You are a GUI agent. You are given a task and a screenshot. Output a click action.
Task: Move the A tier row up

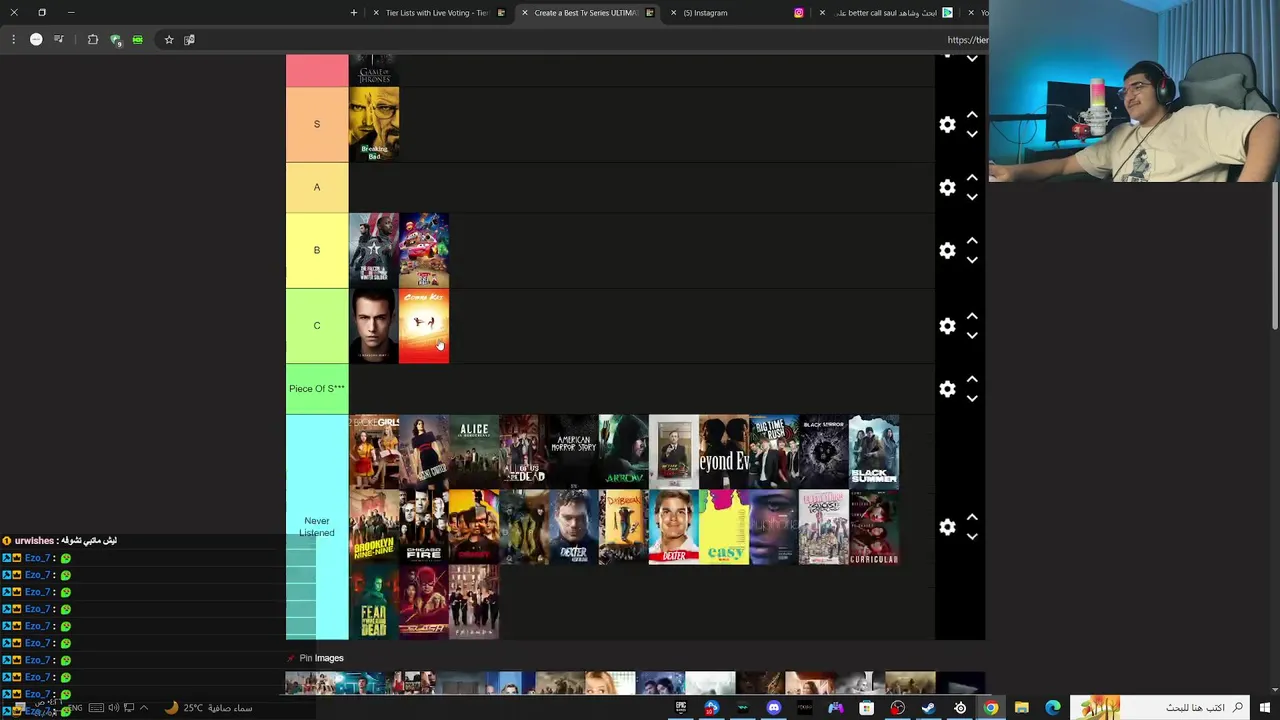[972, 178]
